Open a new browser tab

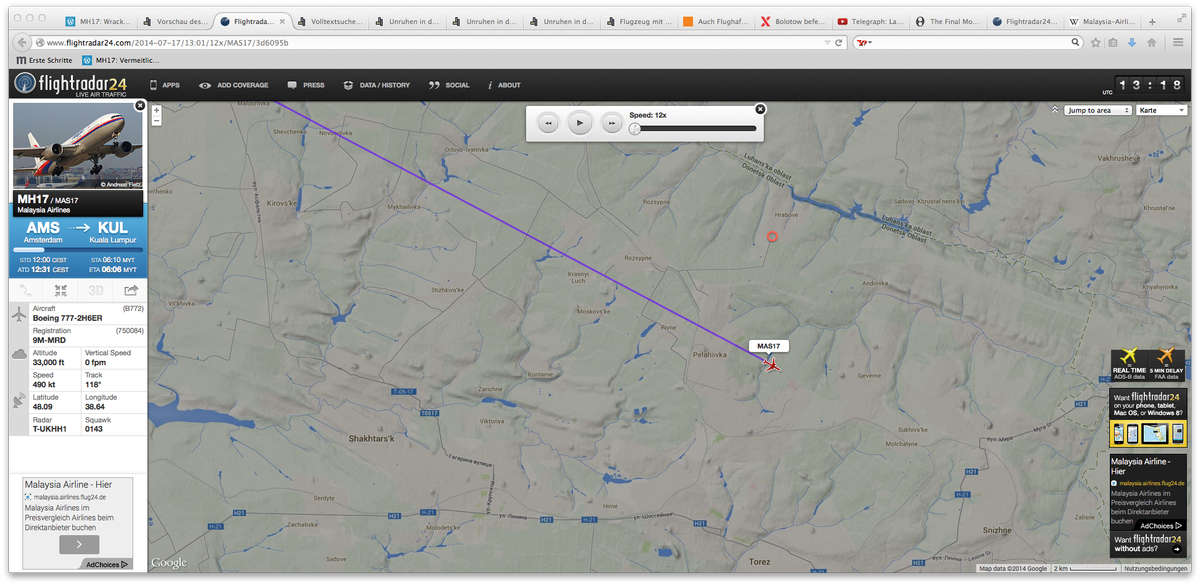click(1153, 20)
